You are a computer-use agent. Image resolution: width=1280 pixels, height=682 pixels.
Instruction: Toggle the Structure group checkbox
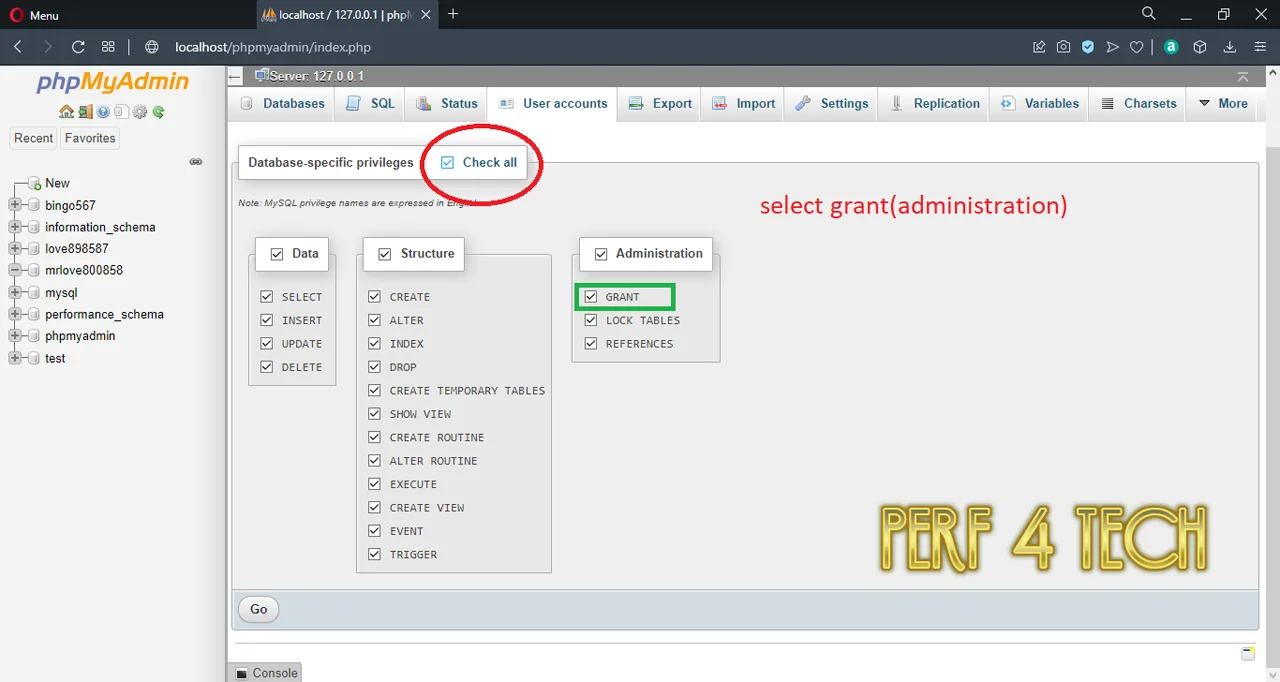(385, 254)
